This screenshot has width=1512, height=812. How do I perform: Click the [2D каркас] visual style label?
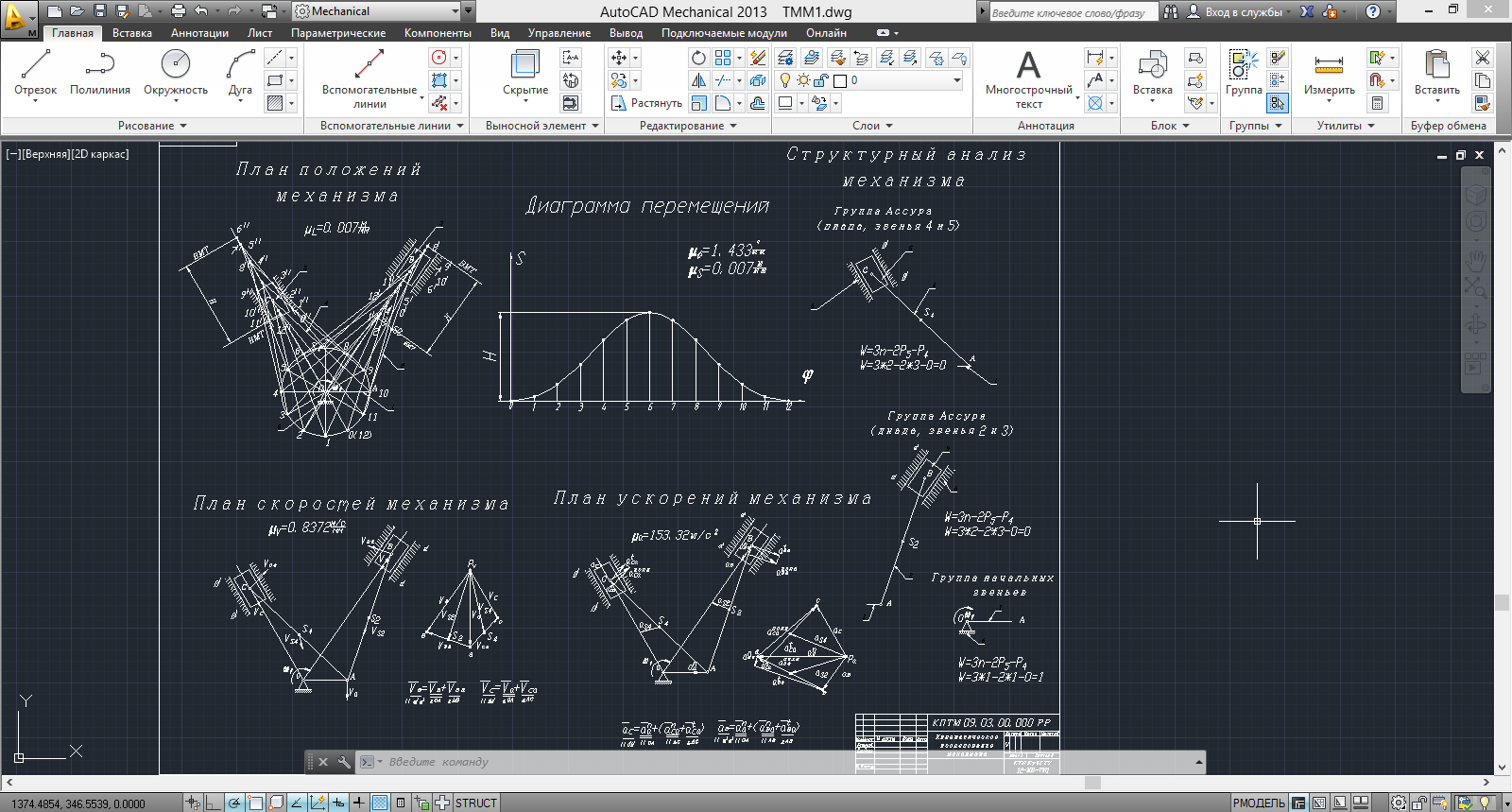(x=99, y=154)
